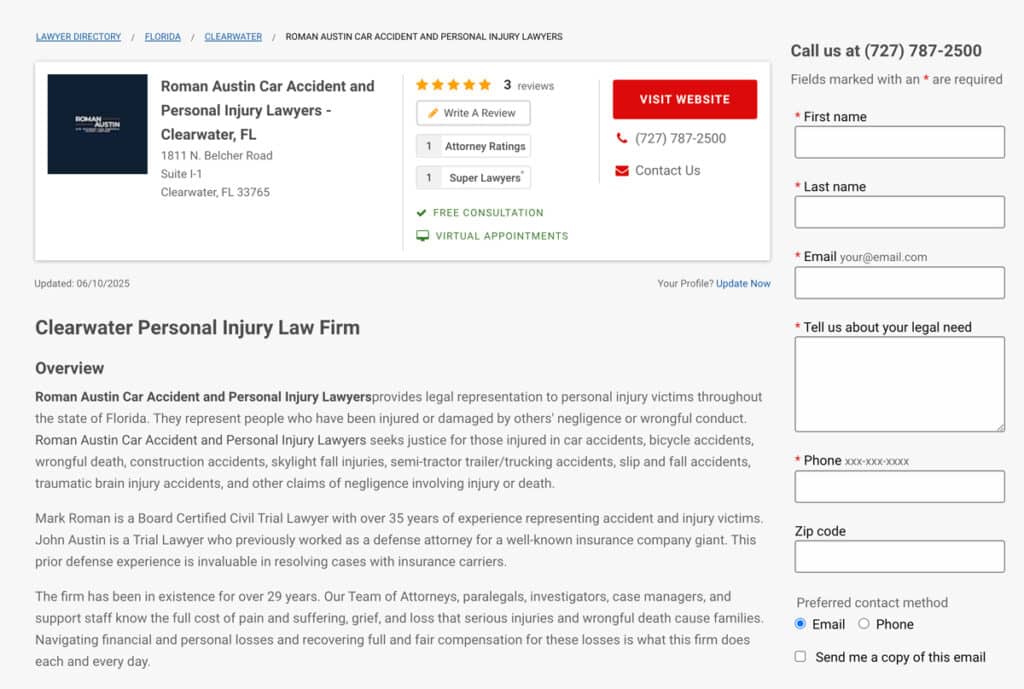This screenshot has height=689, width=1024.
Task: Focus the Phone input field
Action: click(899, 487)
